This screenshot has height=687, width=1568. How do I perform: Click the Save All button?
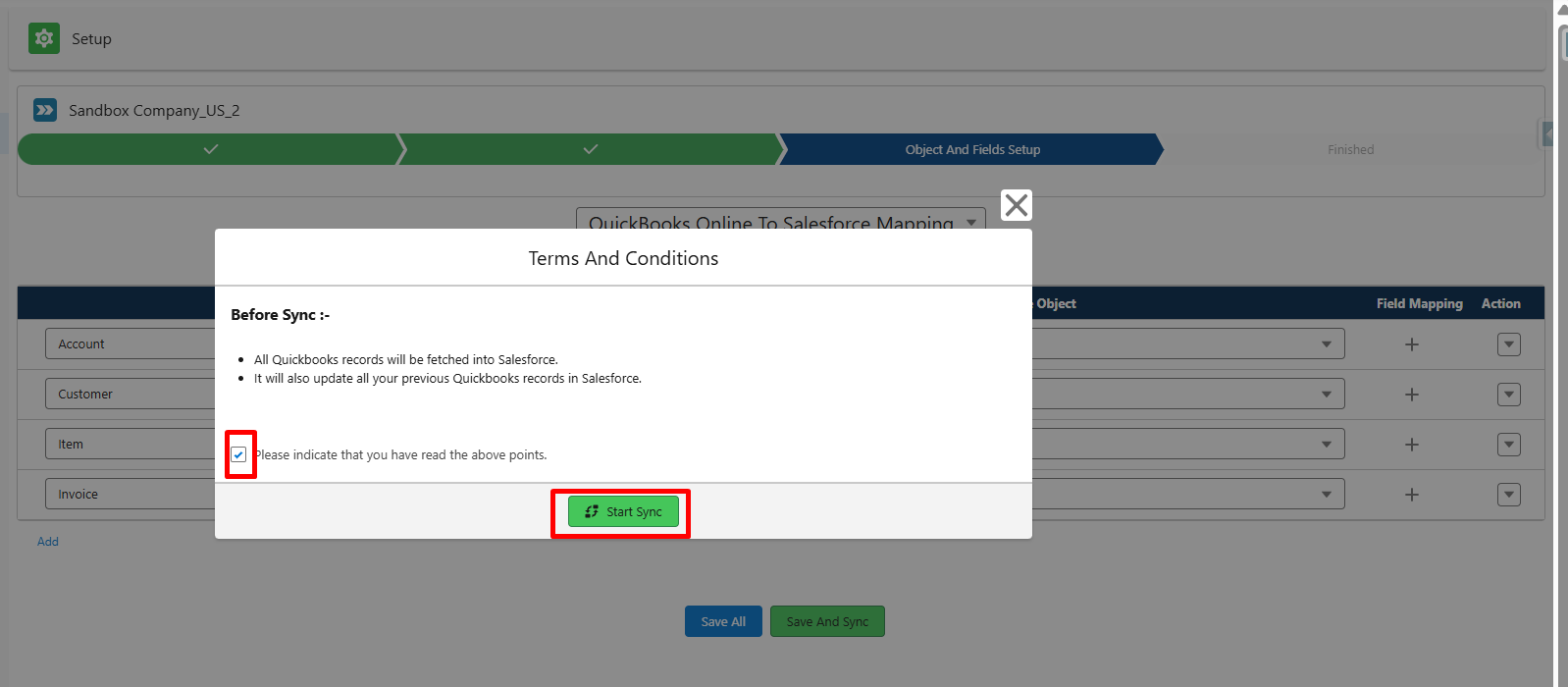pos(723,621)
